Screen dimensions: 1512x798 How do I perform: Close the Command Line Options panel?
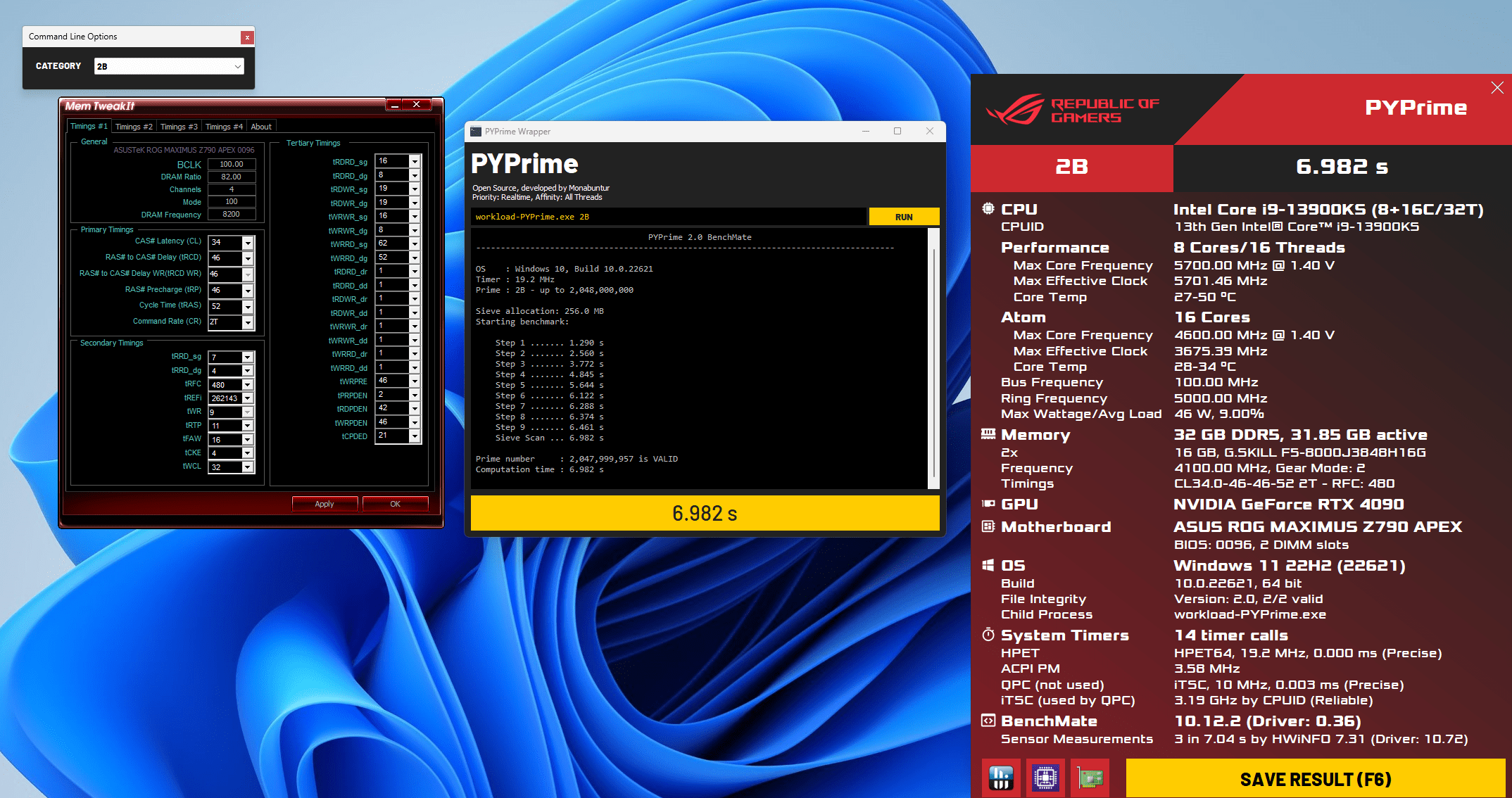click(246, 37)
